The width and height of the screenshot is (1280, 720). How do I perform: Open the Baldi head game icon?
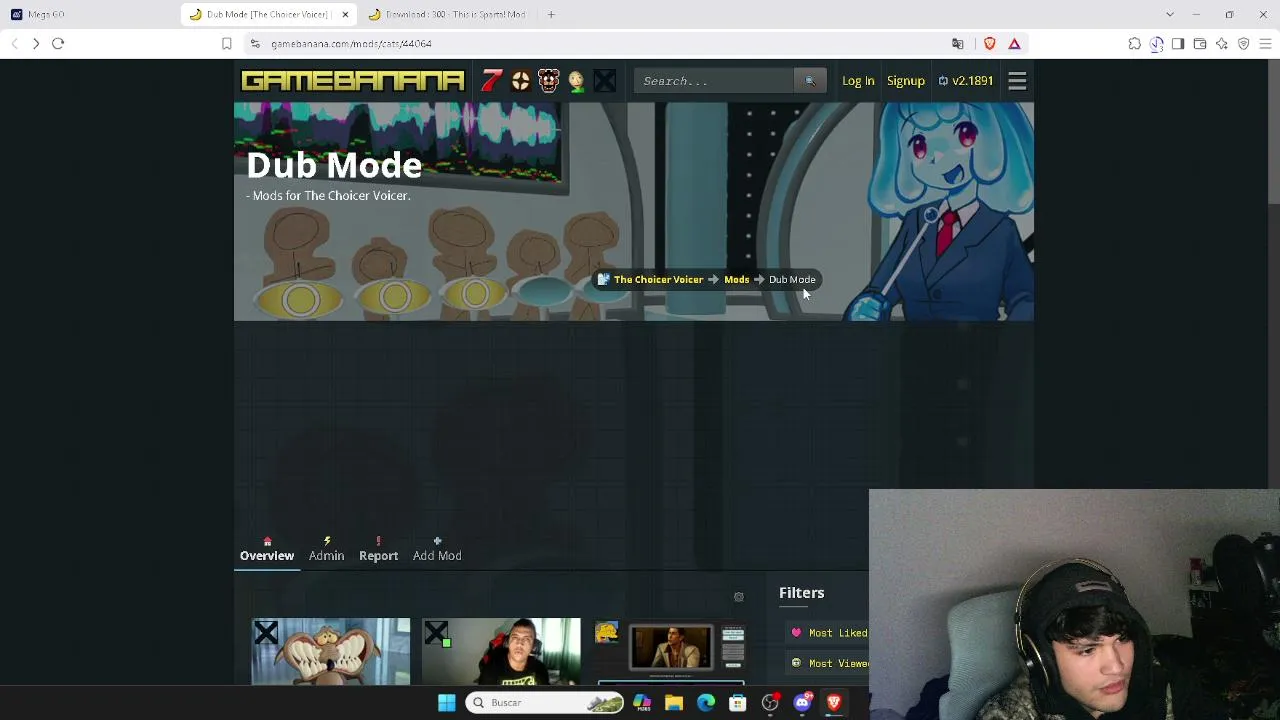point(576,81)
